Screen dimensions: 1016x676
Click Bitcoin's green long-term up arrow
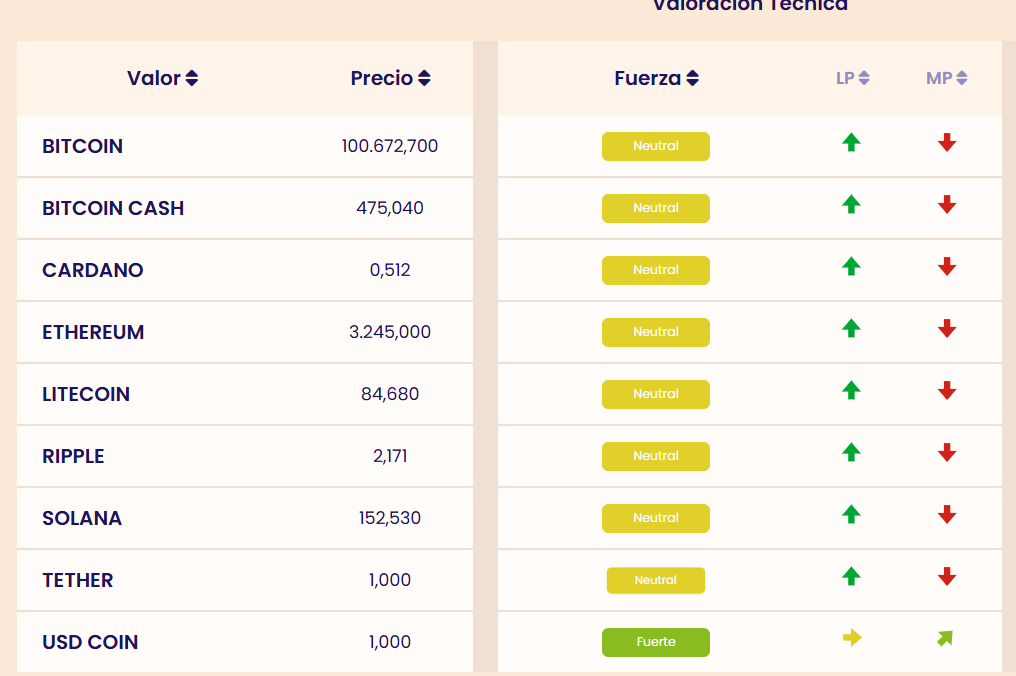coord(851,143)
